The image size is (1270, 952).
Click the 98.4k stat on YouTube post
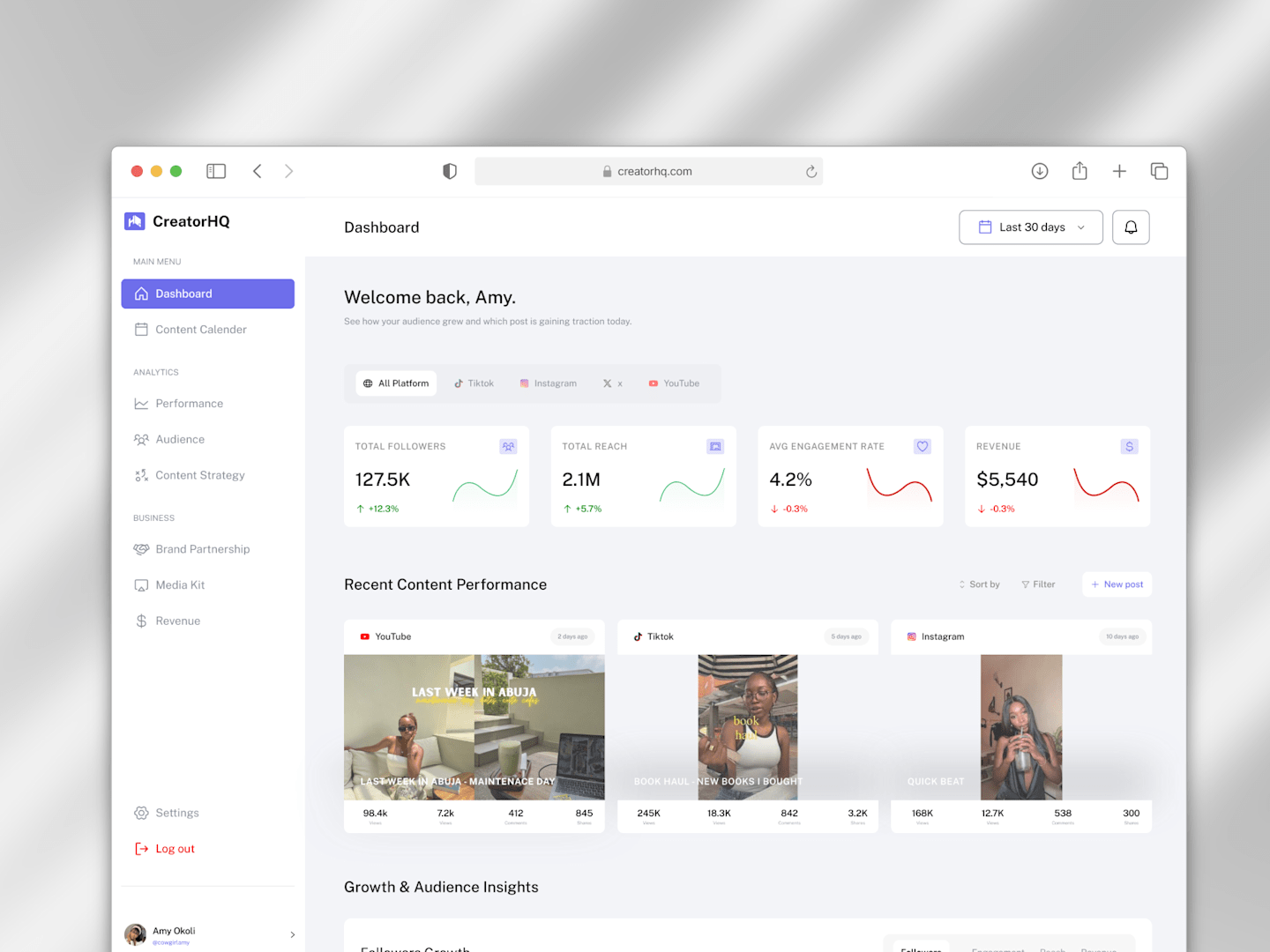[375, 814]
